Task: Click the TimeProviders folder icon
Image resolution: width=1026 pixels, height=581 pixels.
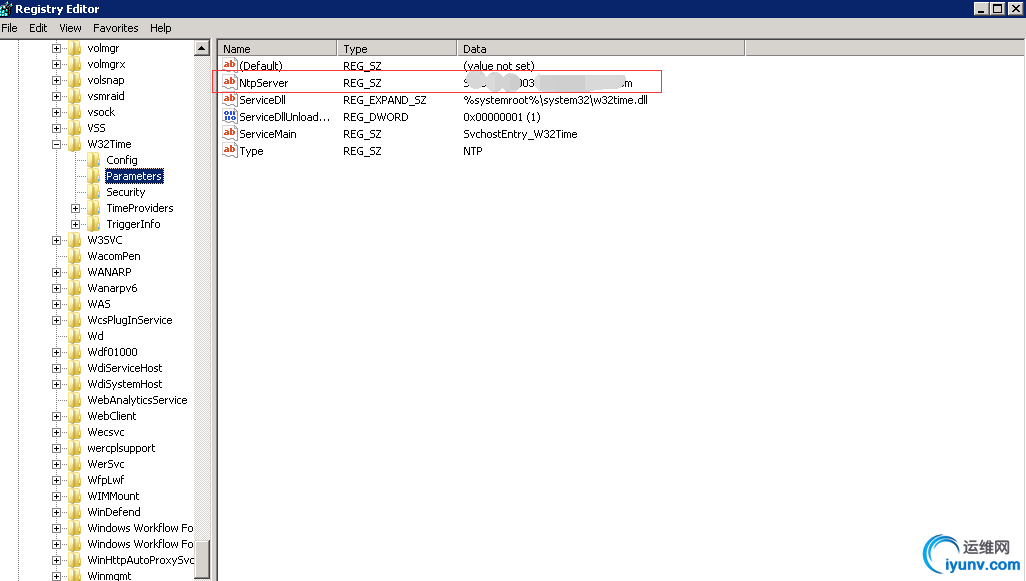Action: pyautogui.click(x=94, y=208)
